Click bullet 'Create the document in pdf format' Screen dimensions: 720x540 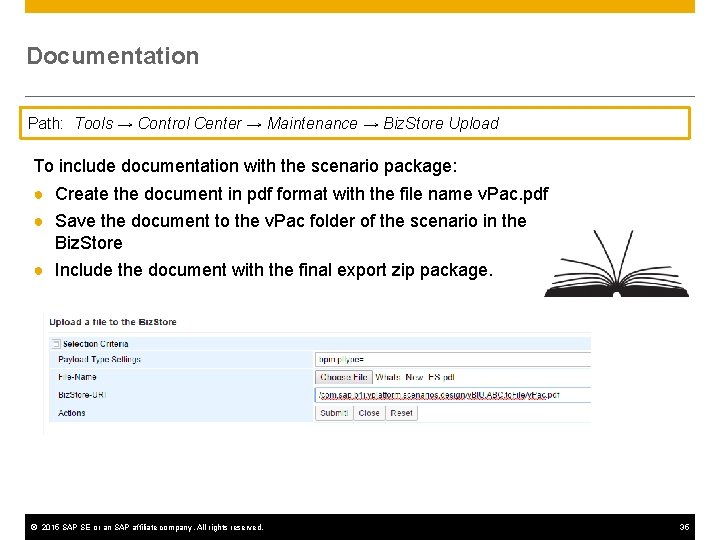301,194
